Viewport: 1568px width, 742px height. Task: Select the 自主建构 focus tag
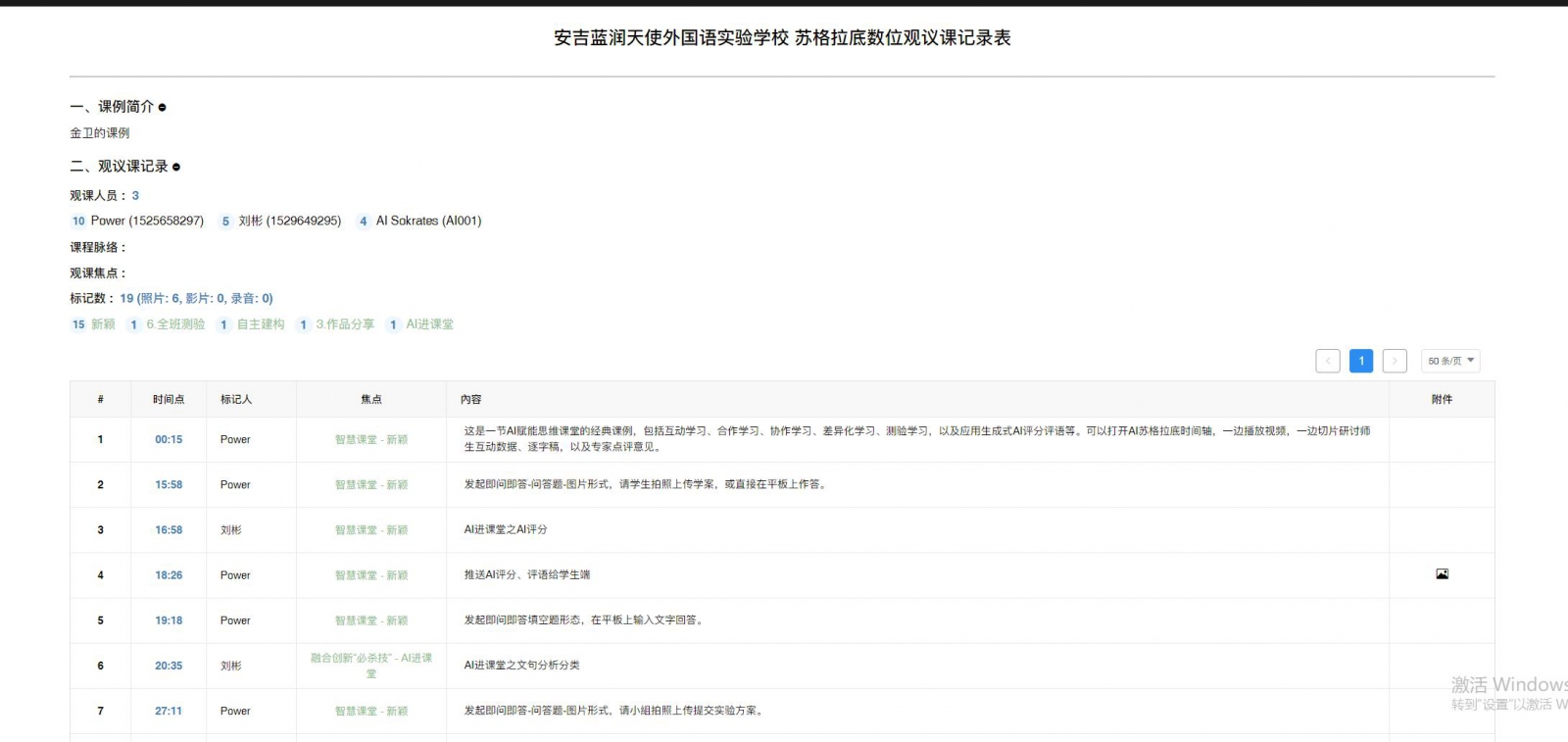click(x=261, y=324)
